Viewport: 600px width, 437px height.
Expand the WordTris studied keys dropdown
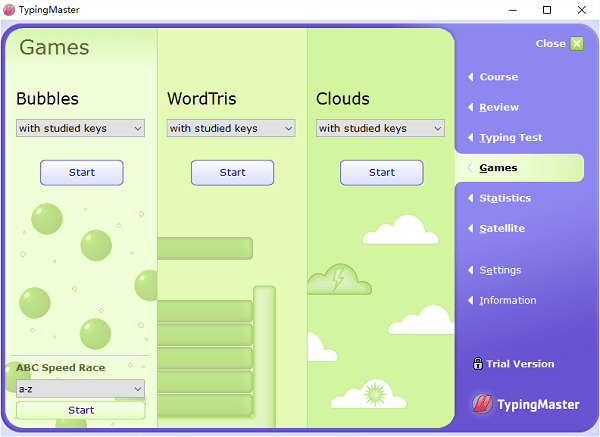click(231, 128)
